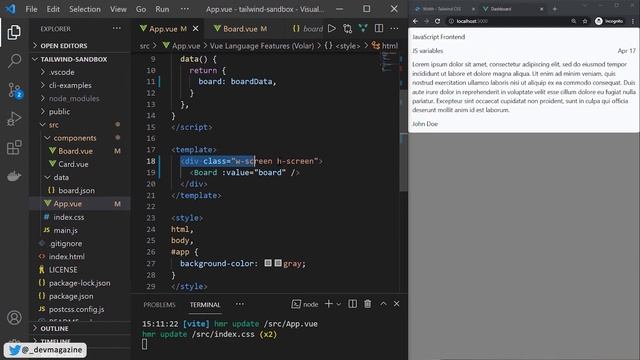Screen dimensions: 640x360
Task: Click the browser localhost address bar
Action: tap(506, 21)
